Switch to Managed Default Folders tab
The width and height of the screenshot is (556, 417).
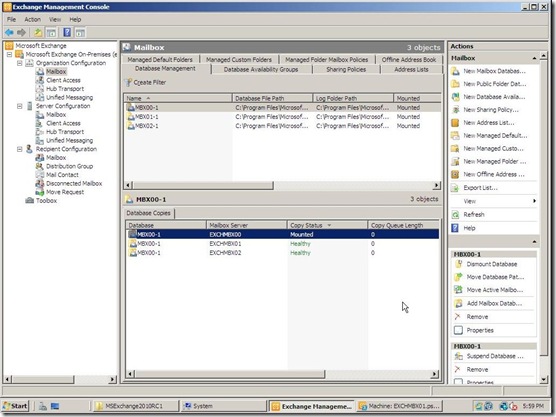point(160,60)
